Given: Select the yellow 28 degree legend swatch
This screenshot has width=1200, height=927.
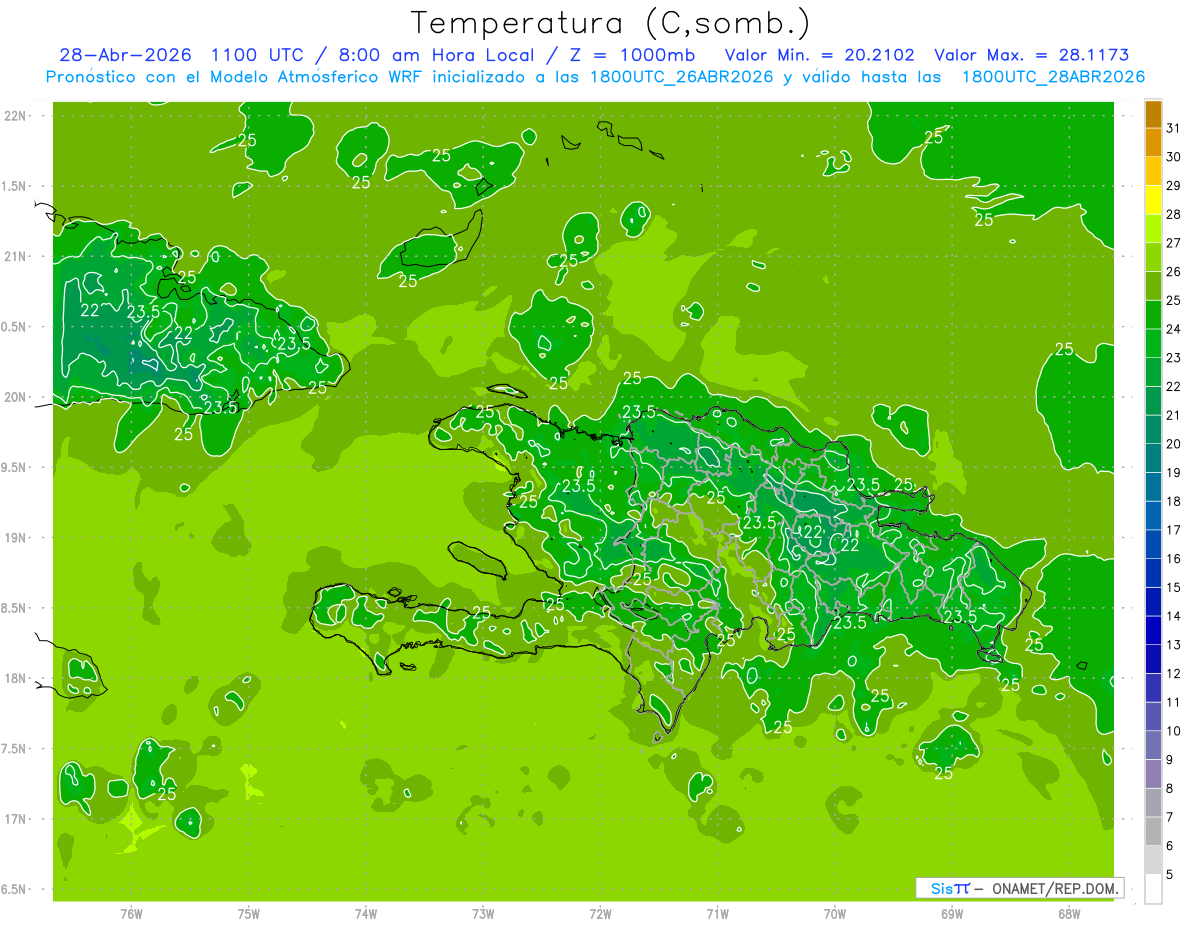Looking at the screenshot, I should 1153,201.
